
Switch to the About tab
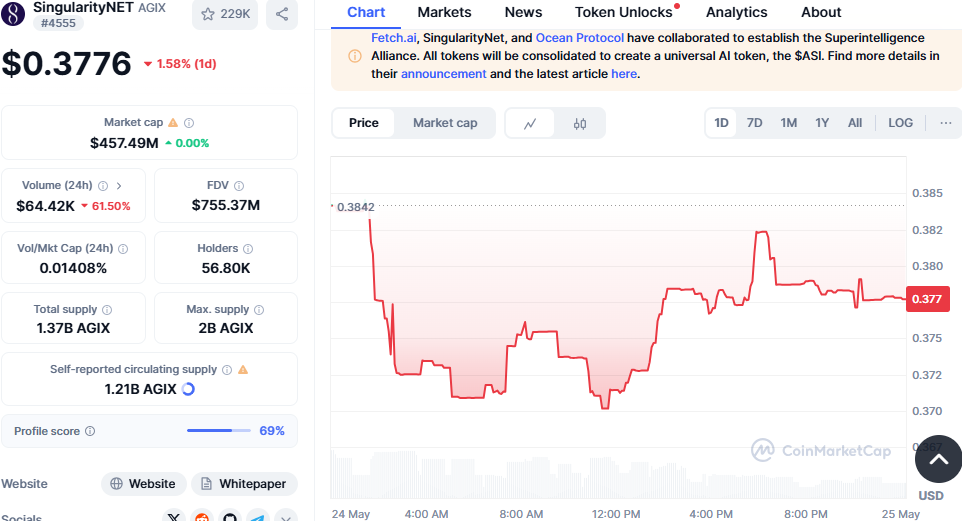click(821, 12)
